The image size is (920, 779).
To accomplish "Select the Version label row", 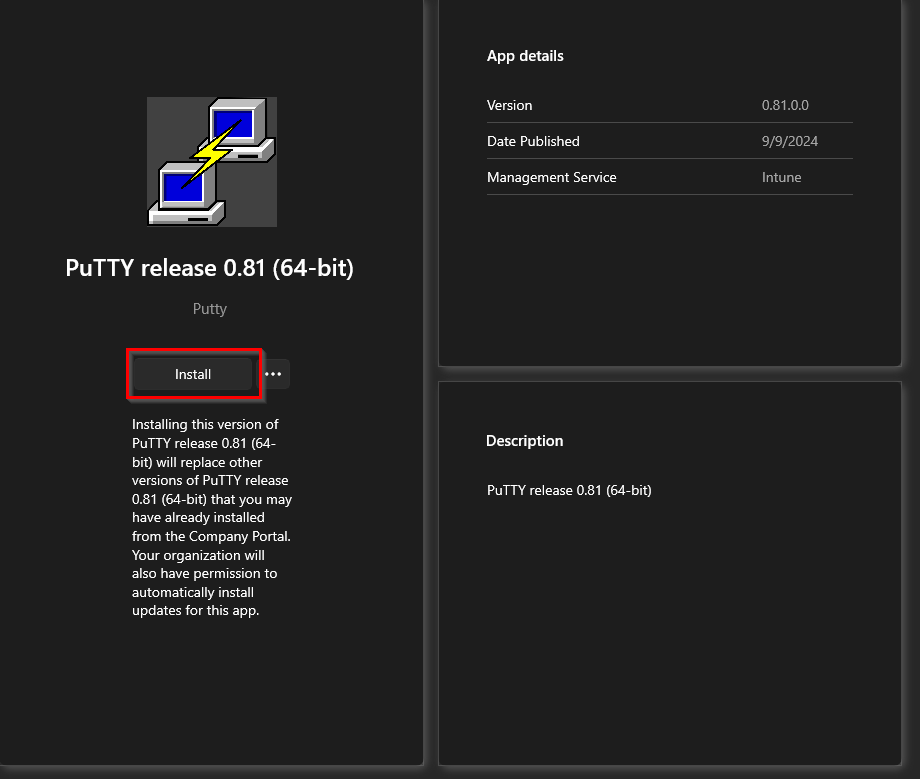I will (x=509, y=105).
